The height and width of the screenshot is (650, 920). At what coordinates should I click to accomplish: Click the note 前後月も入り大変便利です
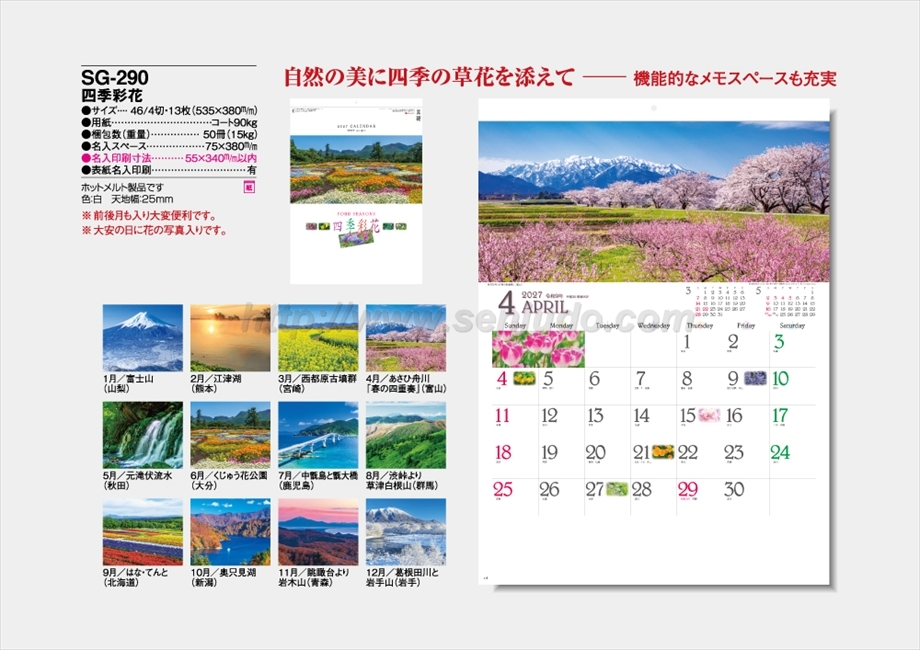click(150, 216)
